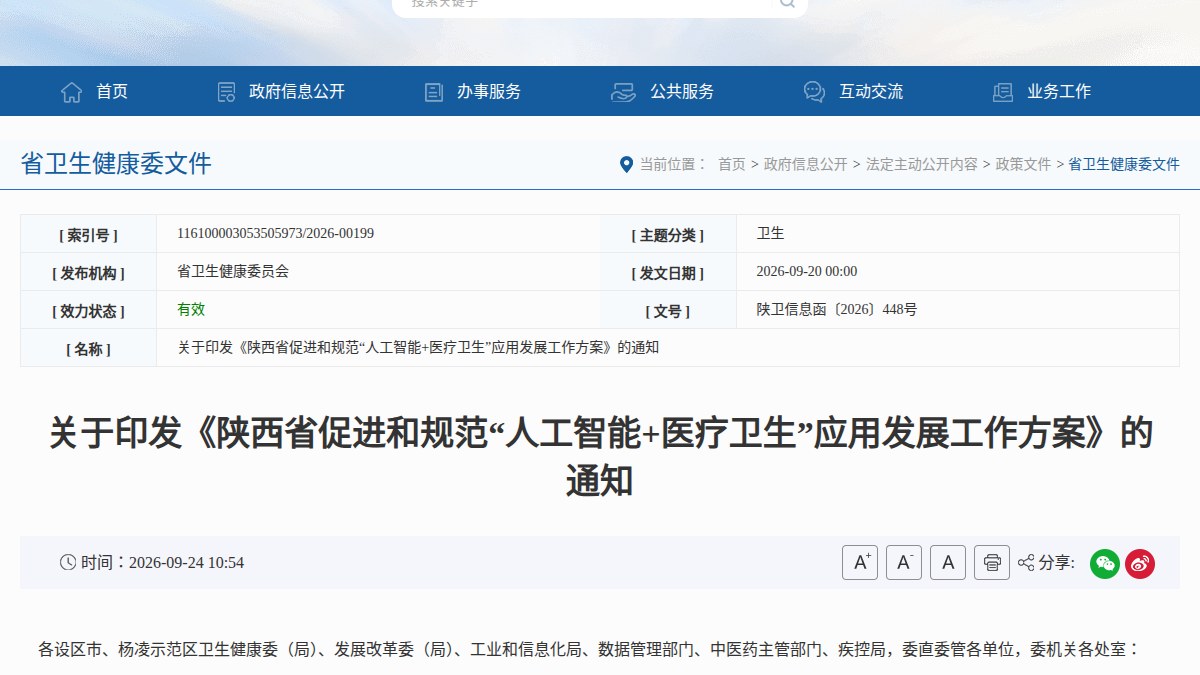Click the location pin icon in breadcrumb

(x=626, y=164)
